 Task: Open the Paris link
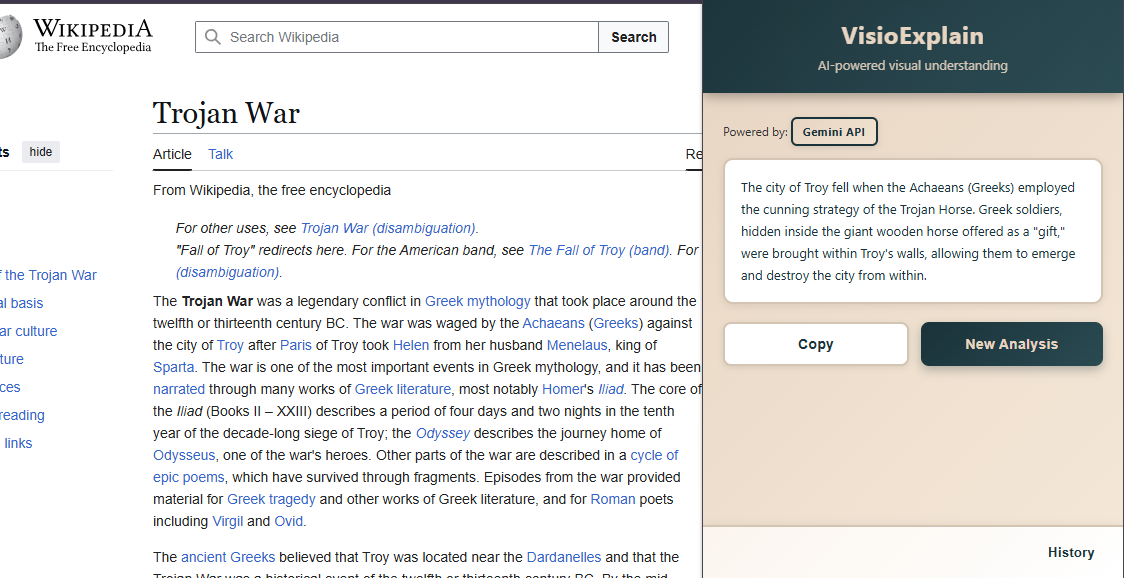pos(295,345)
